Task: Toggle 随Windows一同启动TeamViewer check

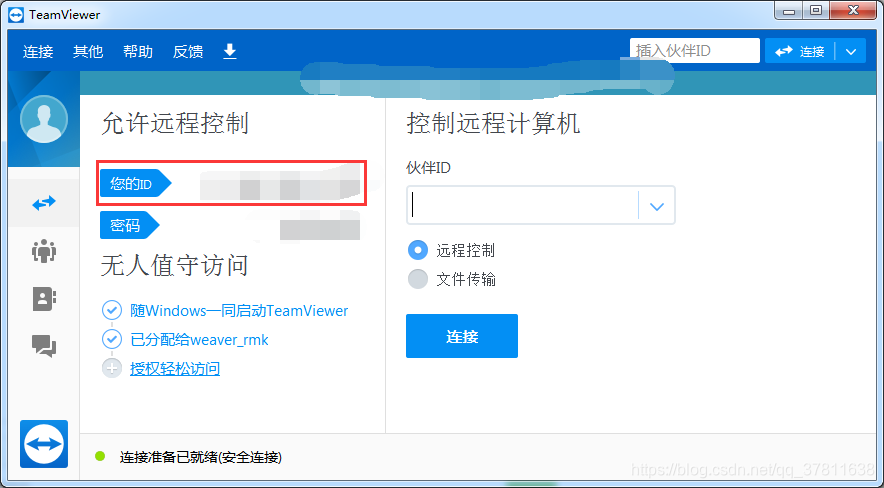Action: click(x=112, y=310)
